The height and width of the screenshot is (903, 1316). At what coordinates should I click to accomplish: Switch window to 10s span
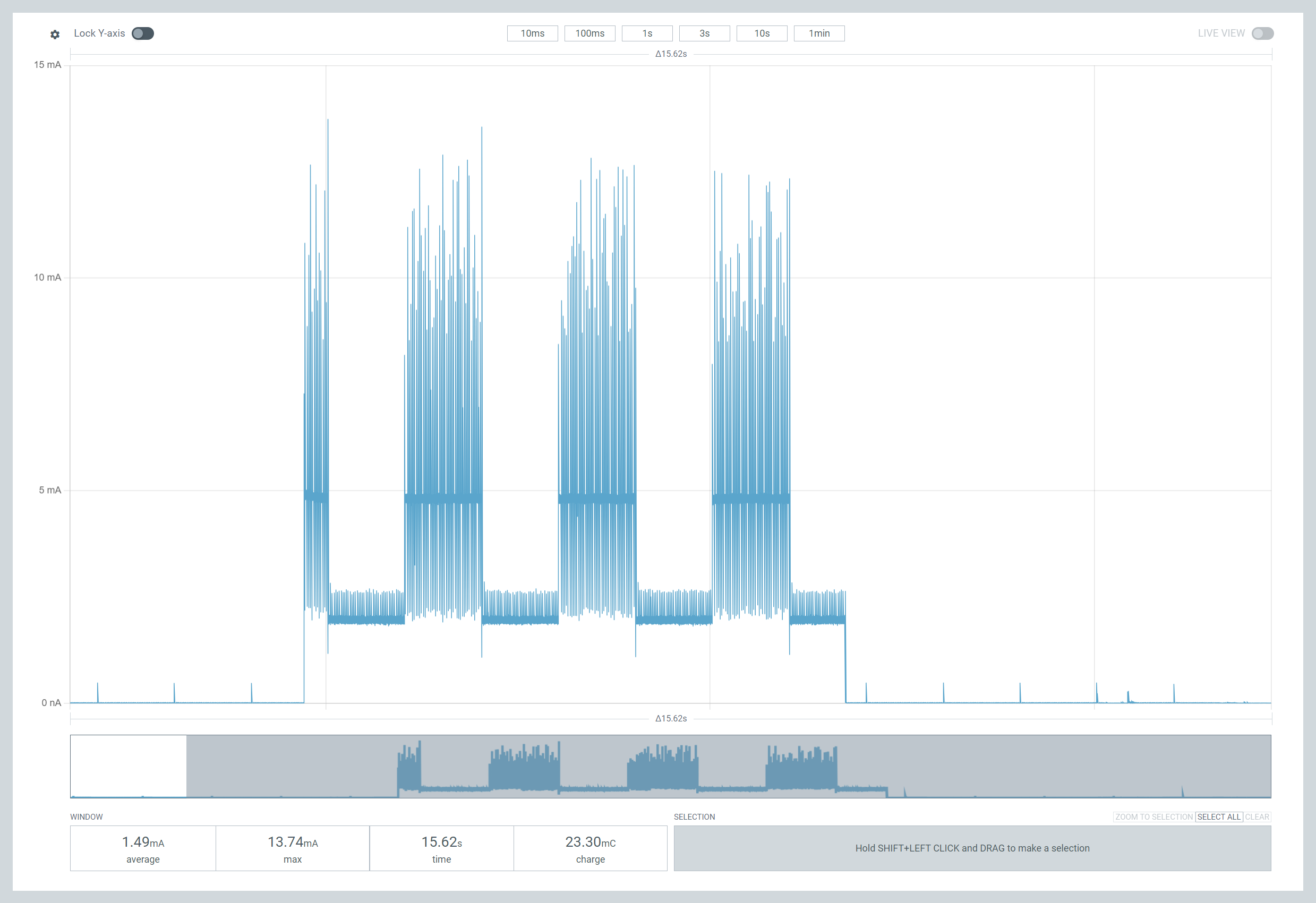(762, 33)
